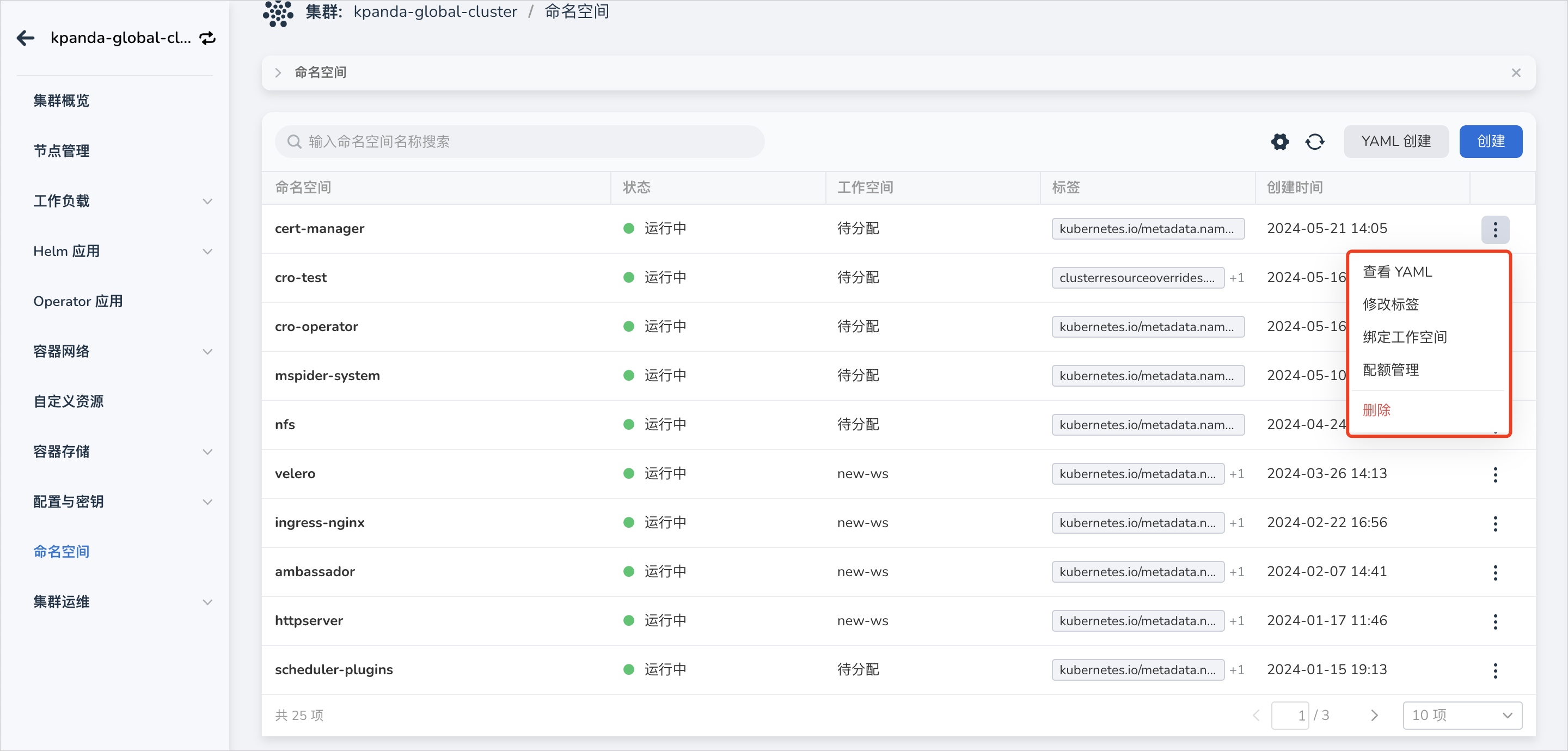Viewport: 1568px width, 751px height.
Task: Select 查看 YAML menu entry
Action: pyautogui.click(x=1397, y=272)
